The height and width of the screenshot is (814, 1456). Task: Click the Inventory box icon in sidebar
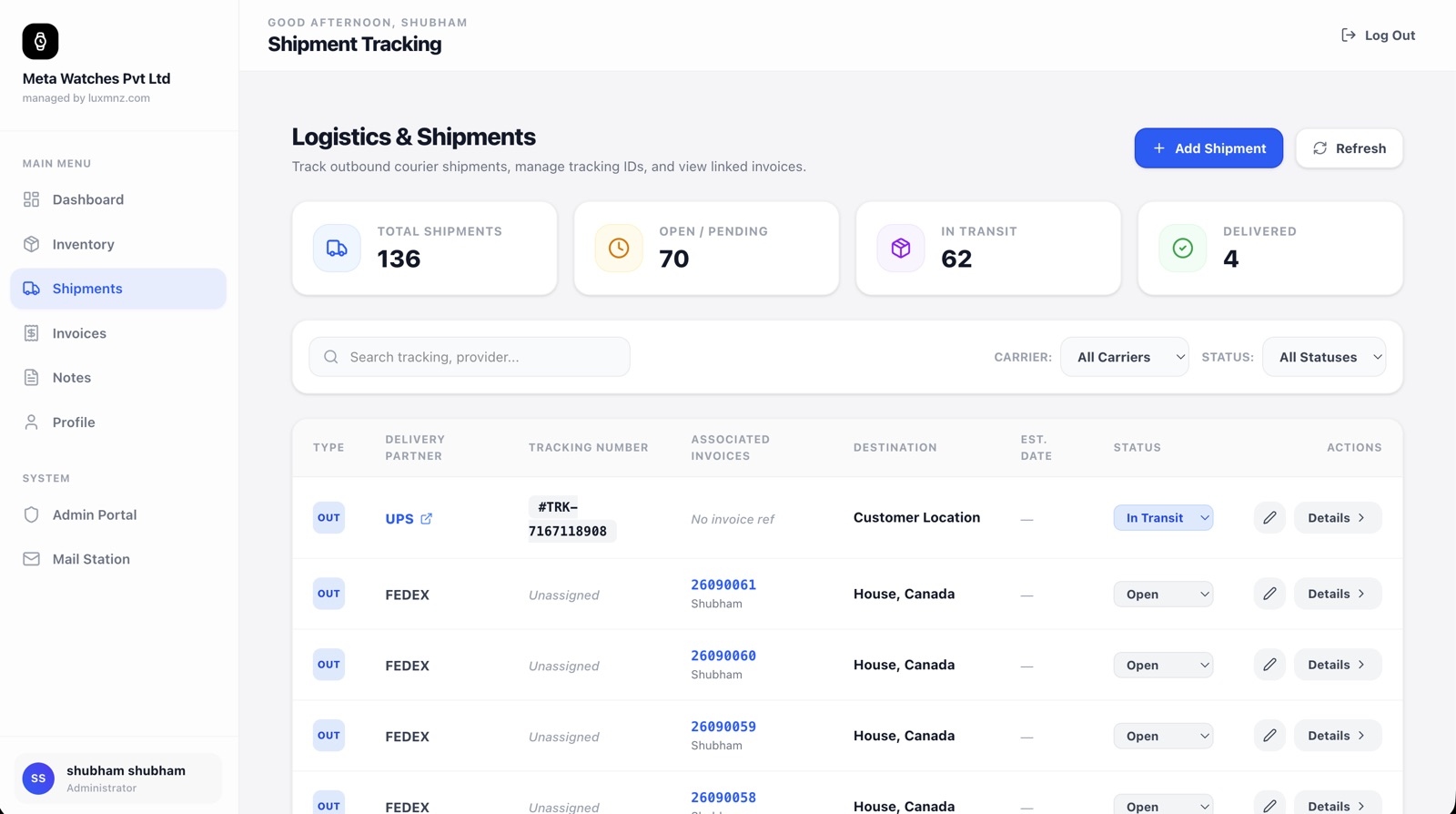coord(31,244)
